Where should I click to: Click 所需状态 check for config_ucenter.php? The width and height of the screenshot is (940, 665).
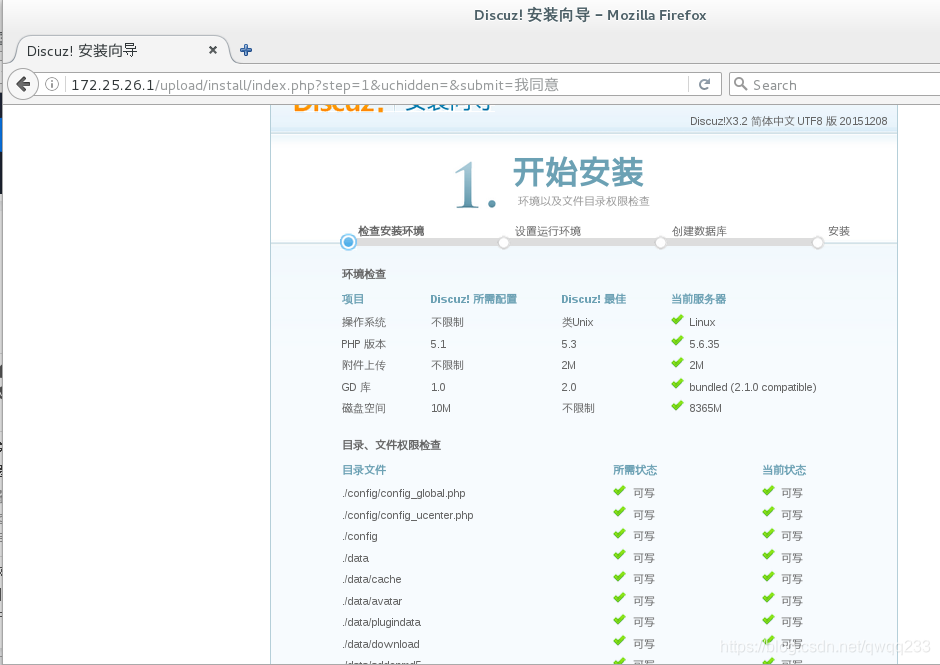[620, 513]
